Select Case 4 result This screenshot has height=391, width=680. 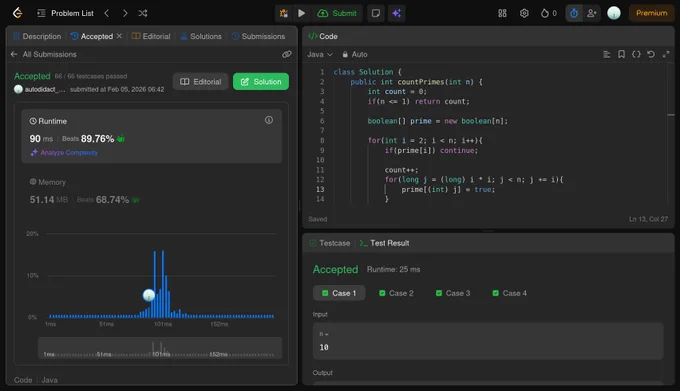click(510, 293)
